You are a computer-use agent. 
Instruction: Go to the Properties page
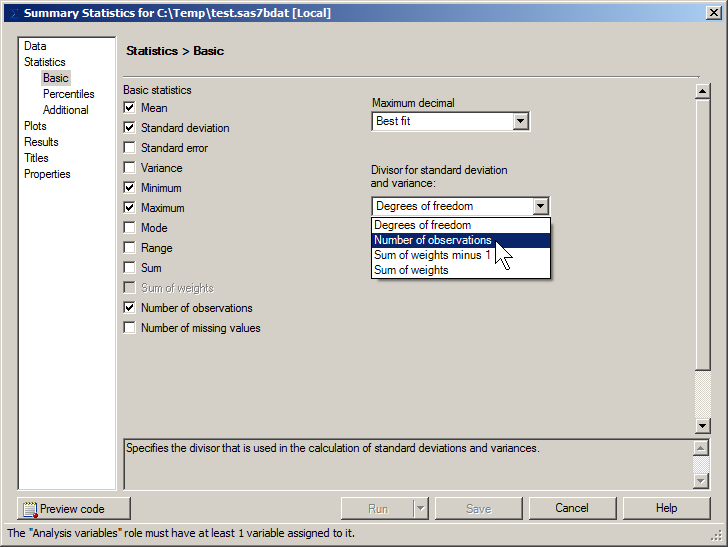pos(47,174)
